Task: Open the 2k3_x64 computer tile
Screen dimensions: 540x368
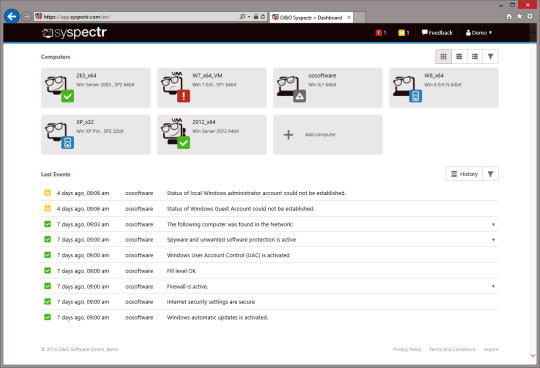Action: tap(96, 88)
